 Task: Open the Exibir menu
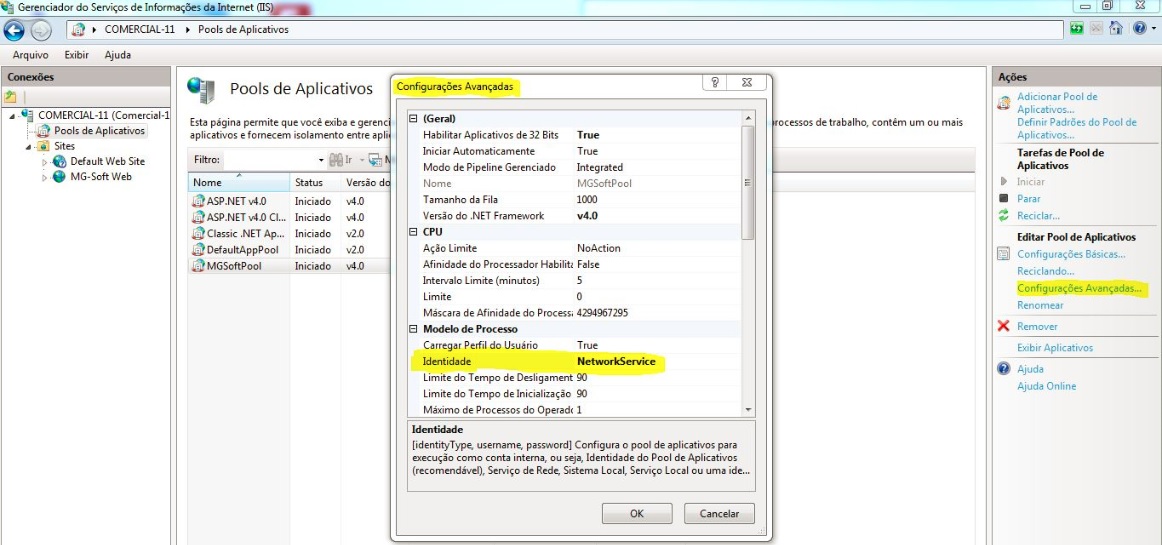click(x=77, y=55)
